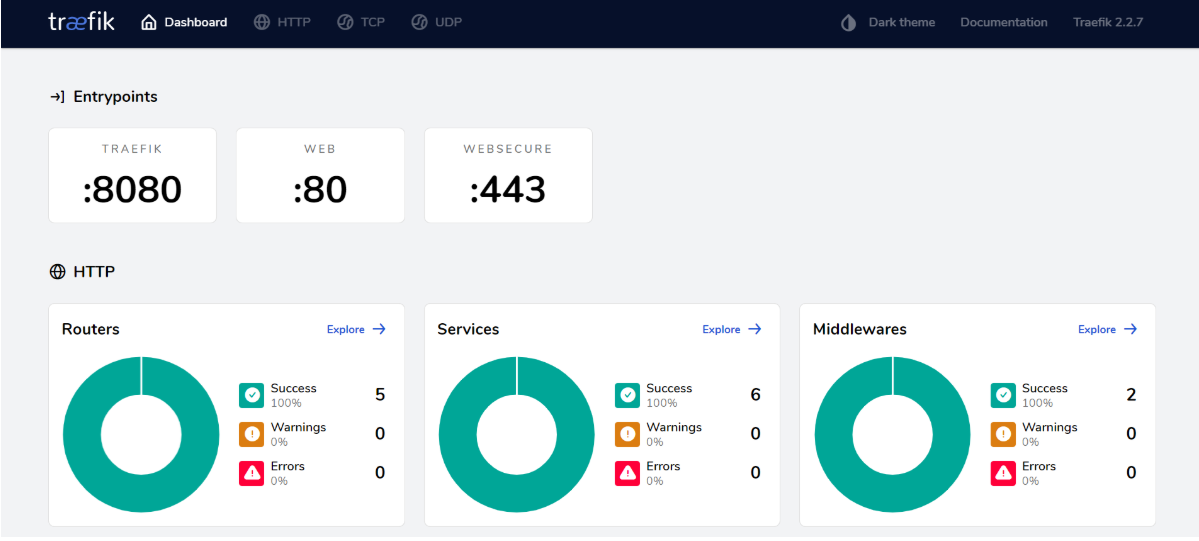Click Routers Errors triangle icon

252,473
